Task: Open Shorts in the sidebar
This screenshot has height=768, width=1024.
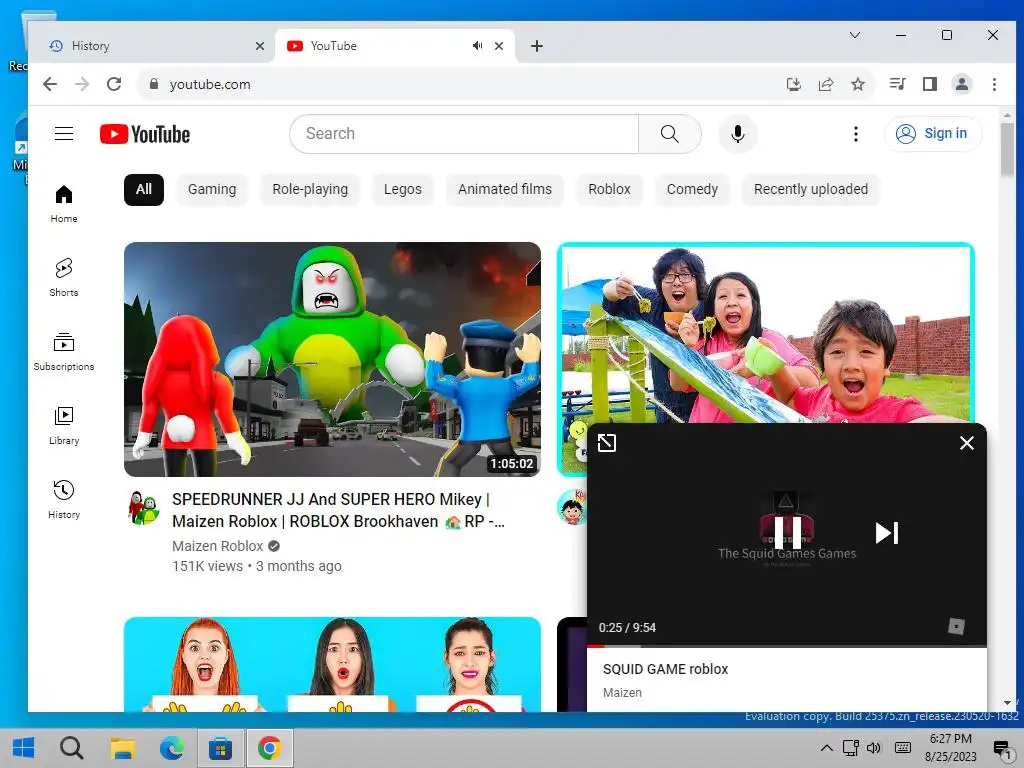Action: [64, 277]
